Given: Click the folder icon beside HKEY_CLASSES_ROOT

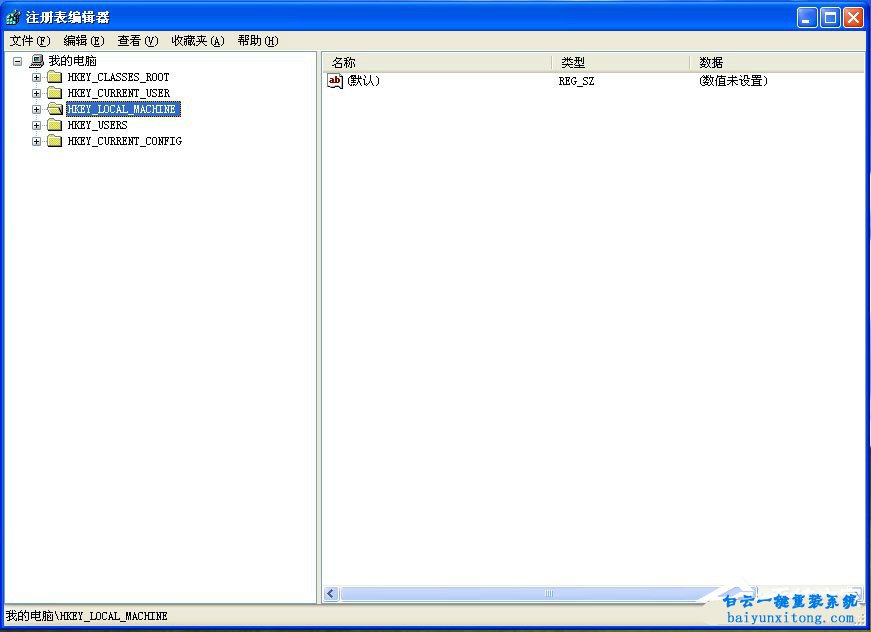Looking at the screenshot, I should [x=54, y=77].
